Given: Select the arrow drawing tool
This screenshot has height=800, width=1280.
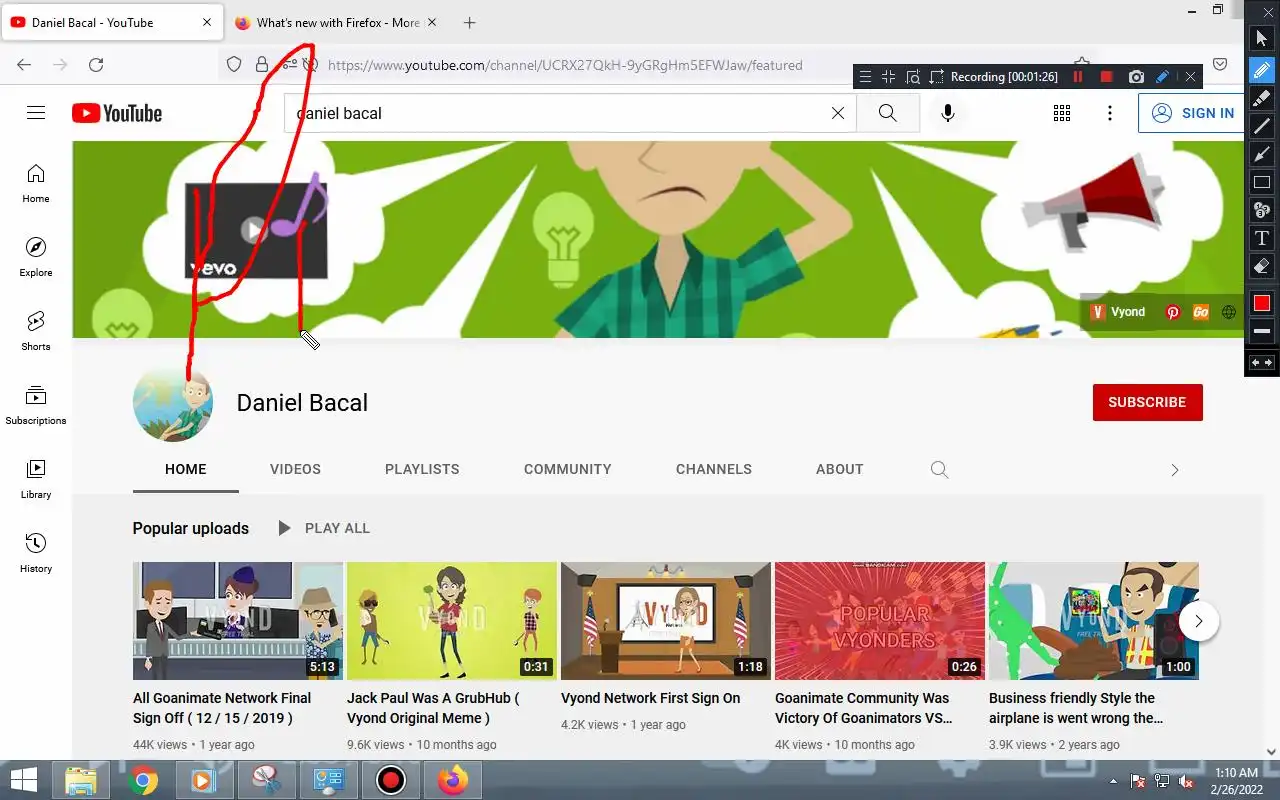Looking at the screenshot, I should (1262, 154).
